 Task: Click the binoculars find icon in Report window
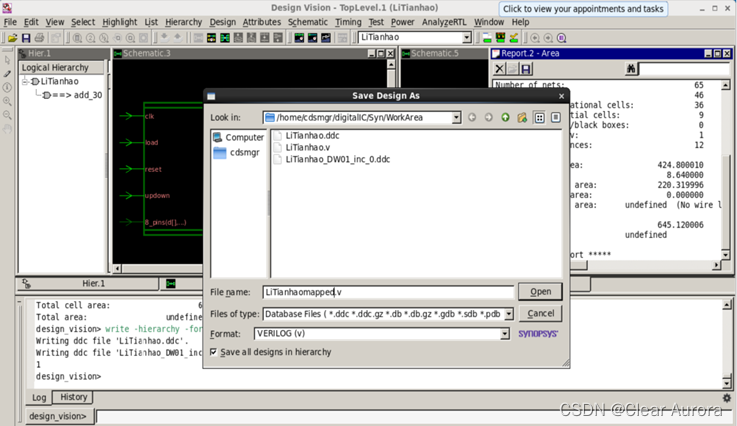tap(631, 69)
